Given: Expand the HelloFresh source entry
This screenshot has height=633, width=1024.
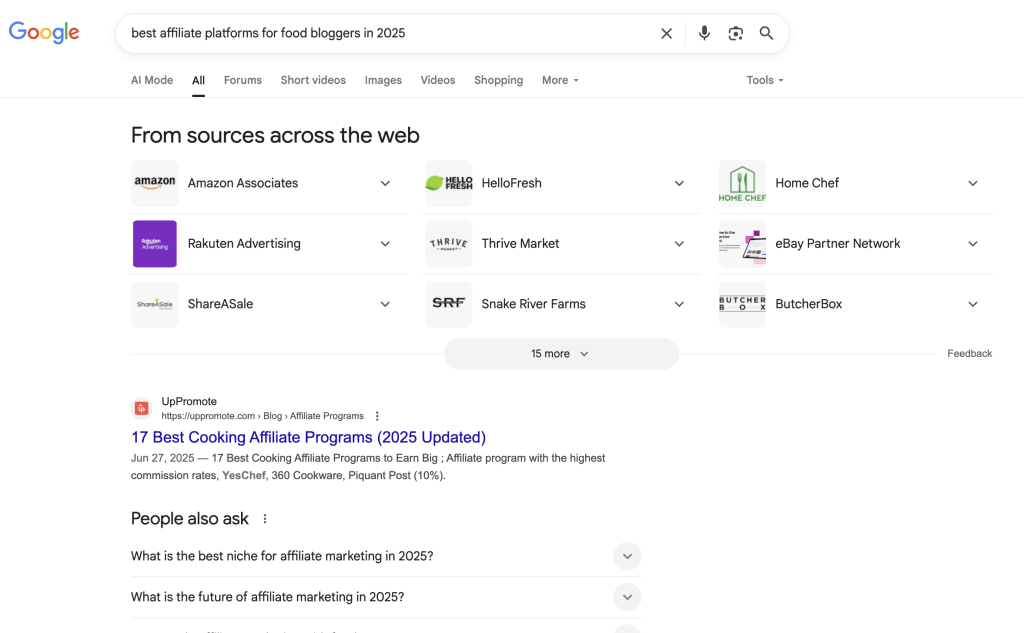Looking at the screenshot, I should pos(679,183).
